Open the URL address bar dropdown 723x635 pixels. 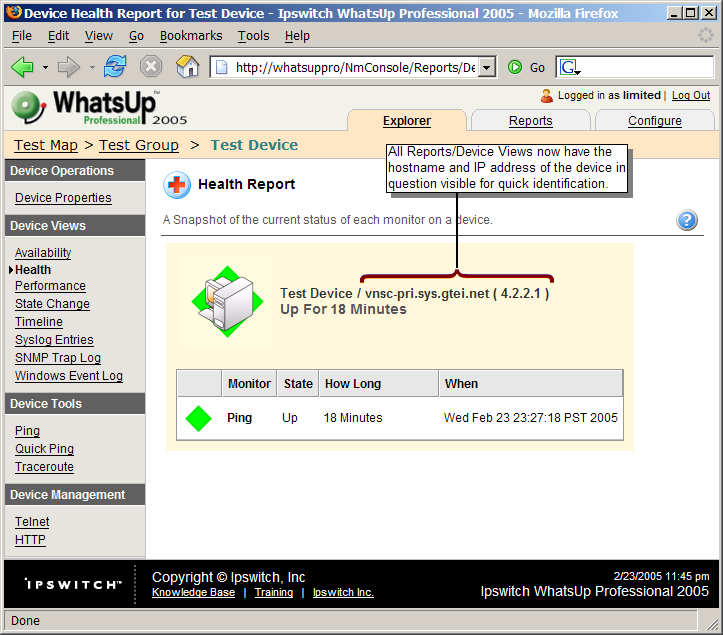click(x=487, y=67)
